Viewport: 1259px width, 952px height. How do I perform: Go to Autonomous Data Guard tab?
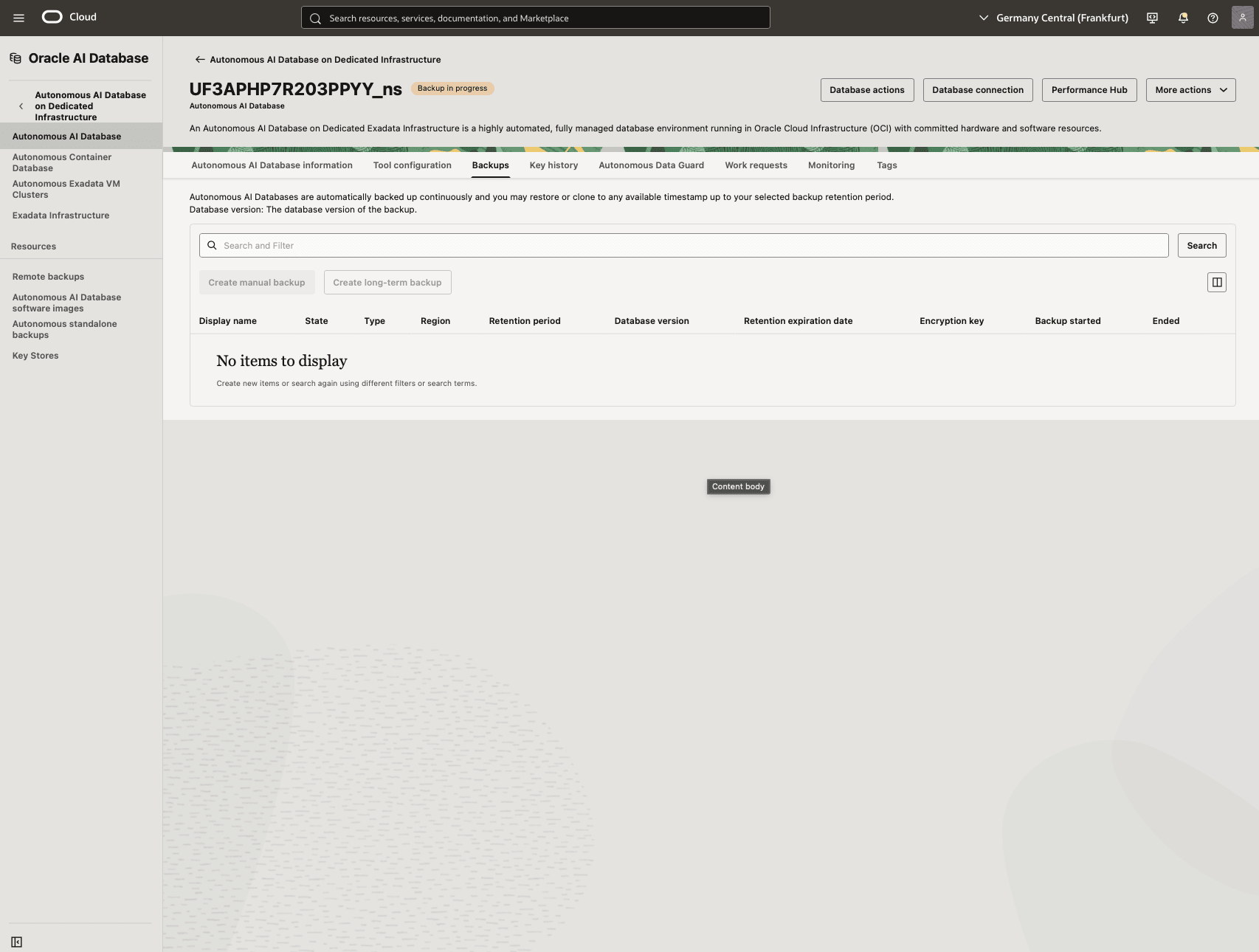click(651, 165)
